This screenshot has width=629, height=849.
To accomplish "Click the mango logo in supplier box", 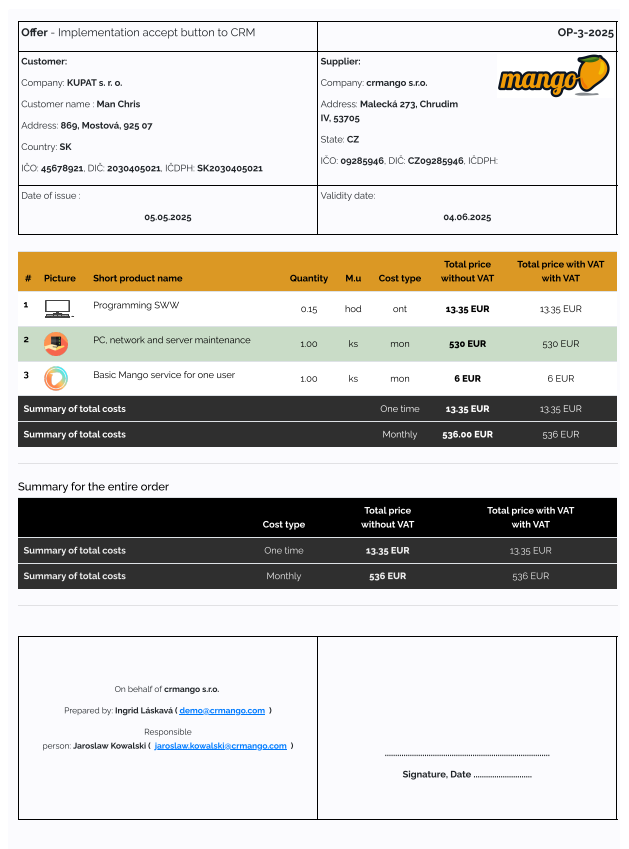I will point(554,75).
